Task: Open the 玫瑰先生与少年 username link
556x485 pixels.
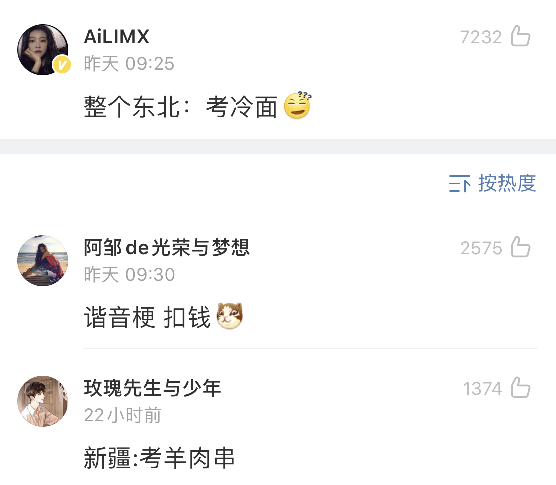Action: click(152, 388)
